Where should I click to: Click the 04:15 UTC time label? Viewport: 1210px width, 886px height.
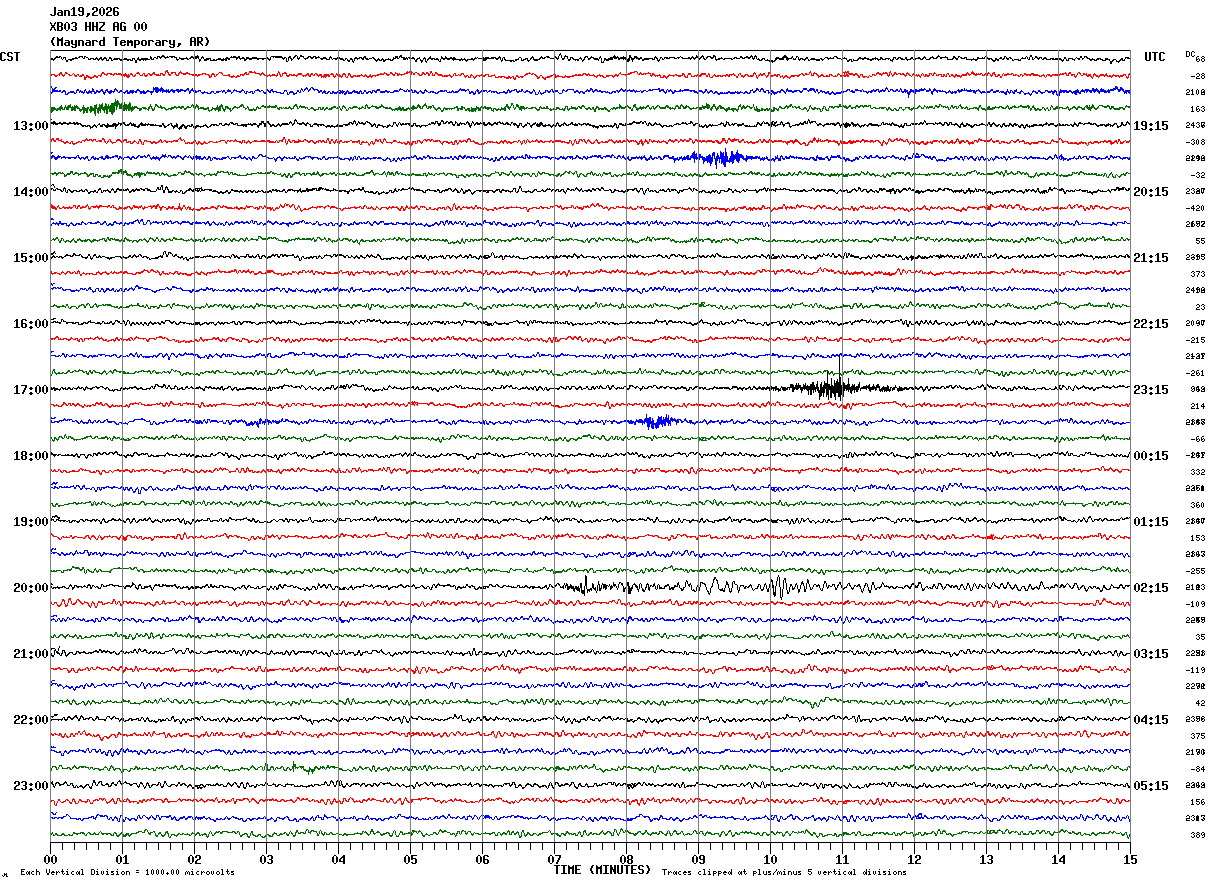[1151, 720]
